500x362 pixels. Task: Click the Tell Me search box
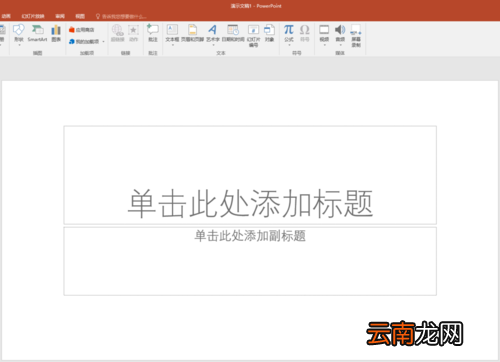click(x=121, y=16)
